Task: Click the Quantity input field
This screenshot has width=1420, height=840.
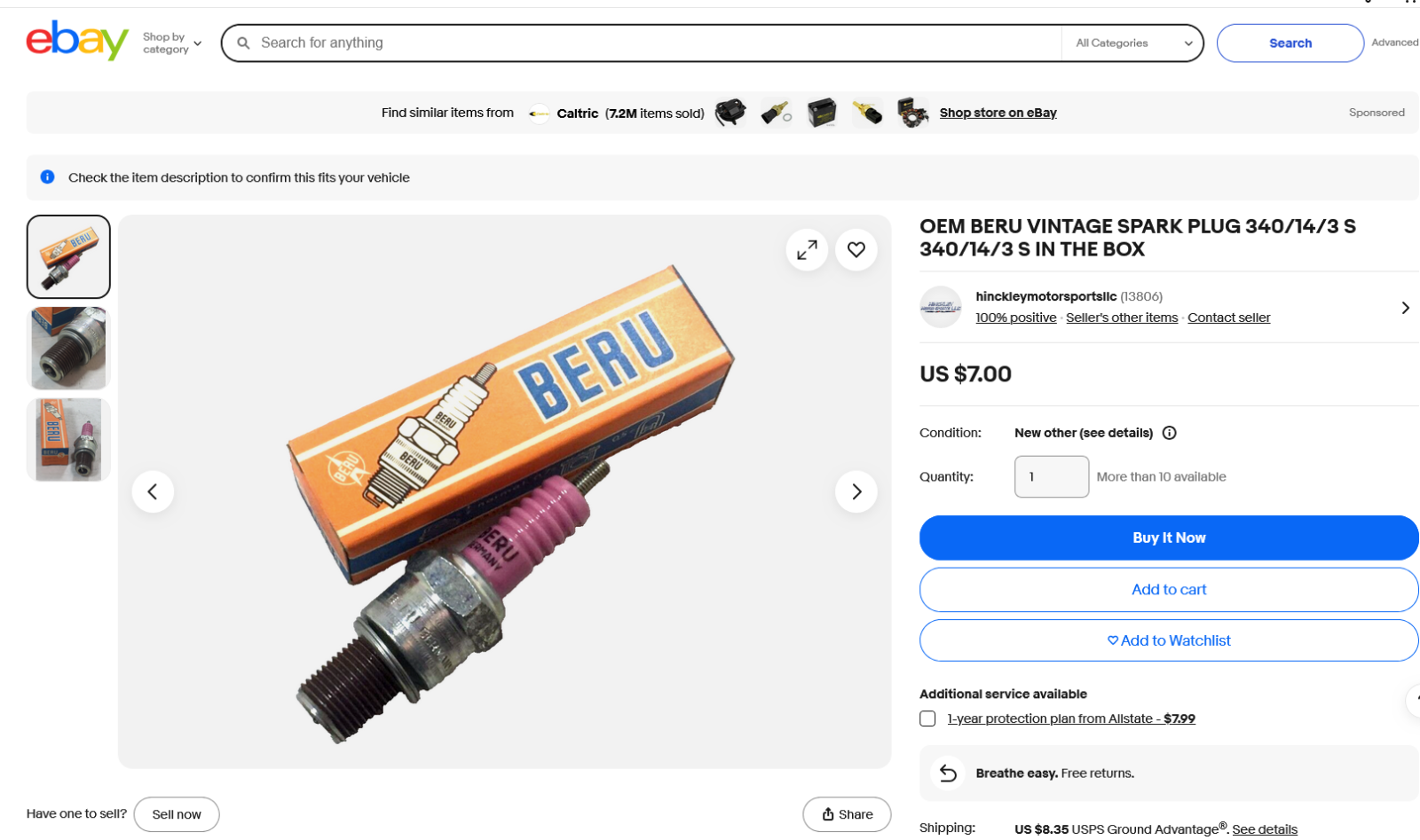Action: click(x=1052, y=477)
